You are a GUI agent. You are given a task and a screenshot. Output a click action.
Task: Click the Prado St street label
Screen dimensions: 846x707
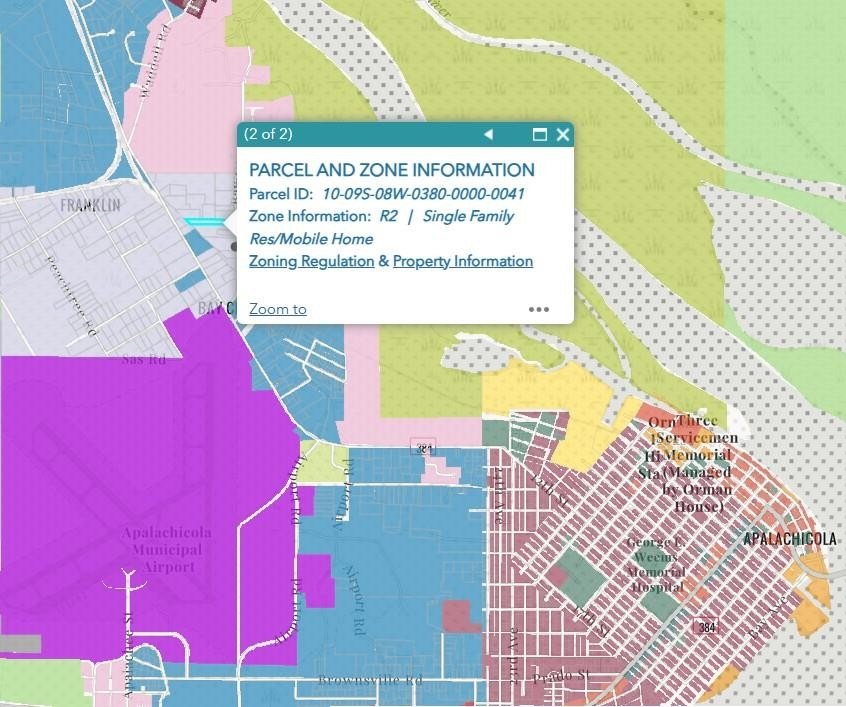pyautogui.click(x=562, y=676)
